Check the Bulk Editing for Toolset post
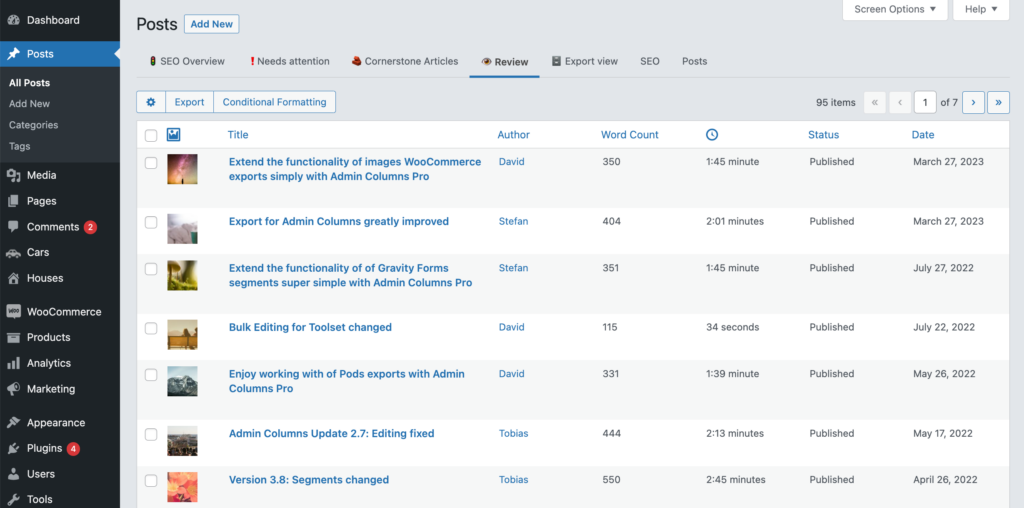 point(151,328)
